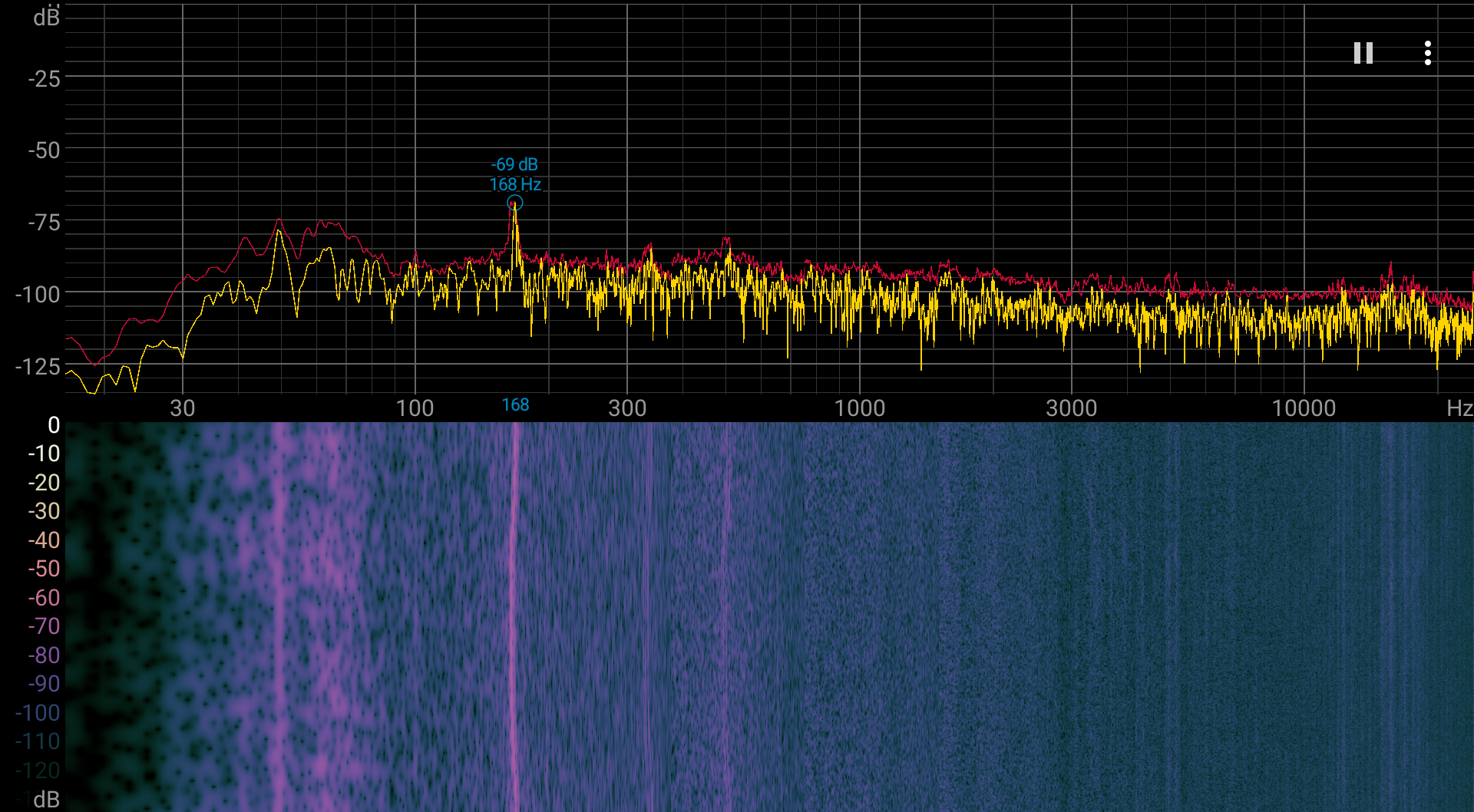Image resolution: width=1474 pixels, height=812 pixels.
Task: Select the '-69 dB' peak label
Action: click(x=514, y=164)
